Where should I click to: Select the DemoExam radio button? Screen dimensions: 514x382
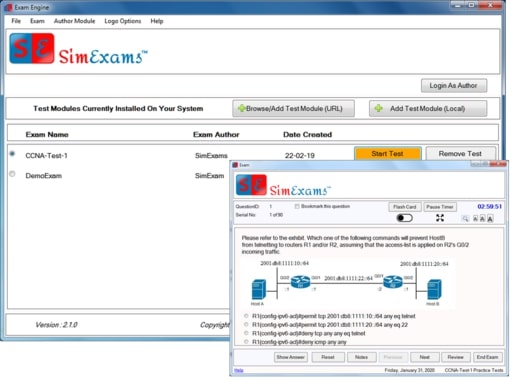pyautogui.click(x=12, y=174)
